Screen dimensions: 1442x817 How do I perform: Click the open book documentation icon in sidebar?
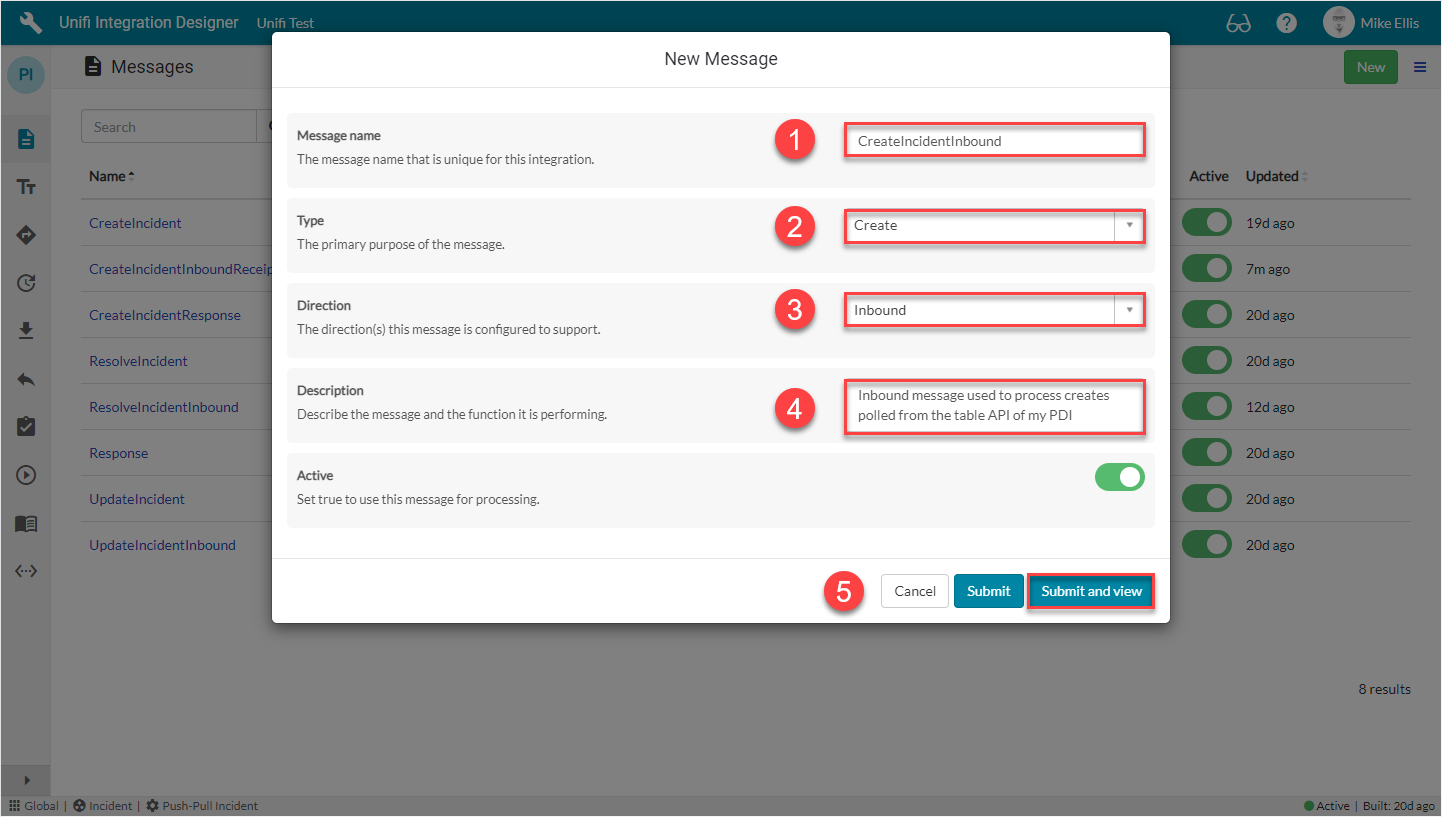click(26, 523)
